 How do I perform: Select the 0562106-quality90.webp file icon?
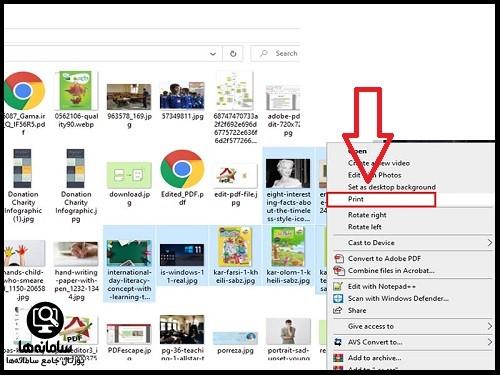(76, 91)
